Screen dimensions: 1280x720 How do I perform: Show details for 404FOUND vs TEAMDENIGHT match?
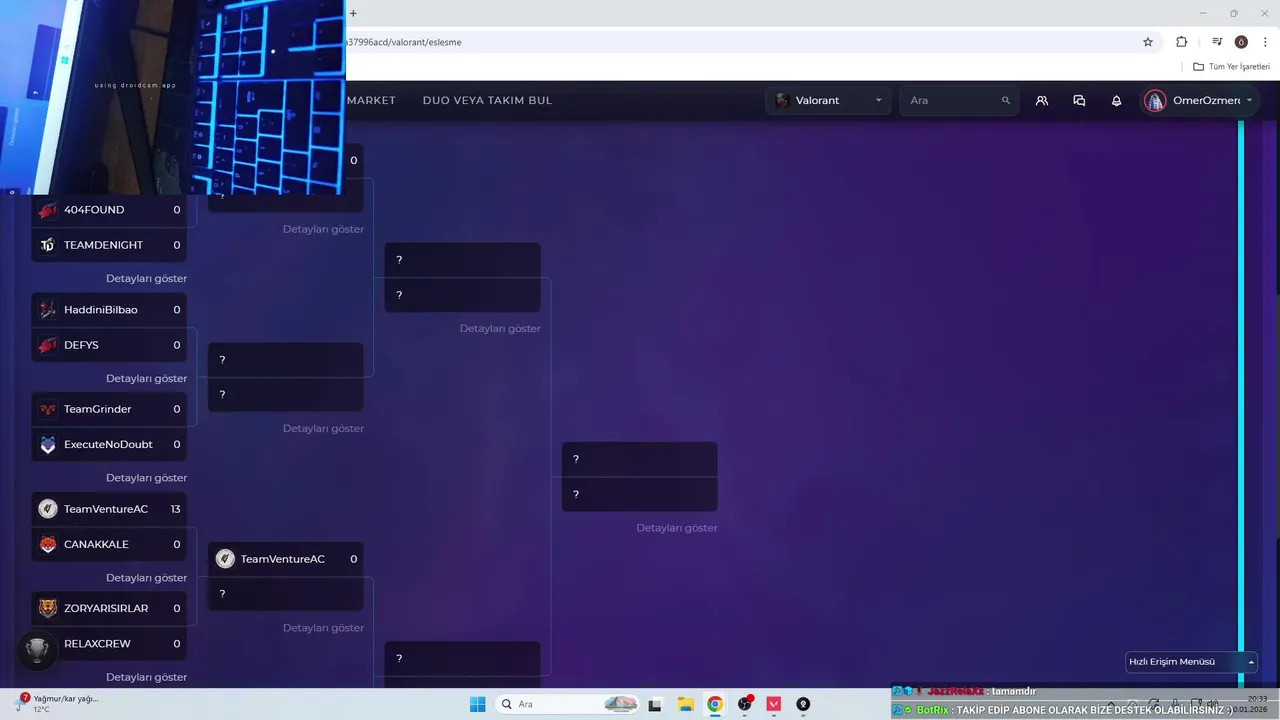147,279
